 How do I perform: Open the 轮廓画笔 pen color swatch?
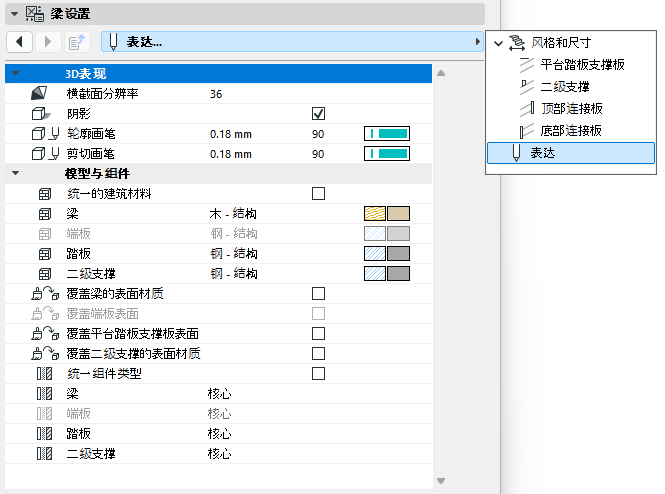387,134
